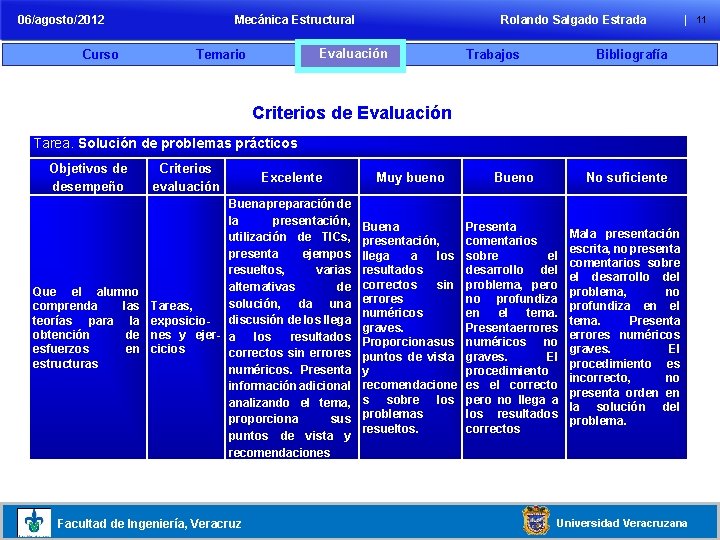Click the cell starting 'Mala presentación escrita'
Viewport: 720px width, 540px height.
(x=627, y=327)
